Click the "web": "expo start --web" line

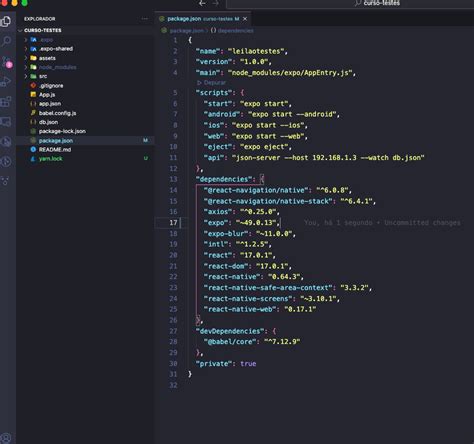pyautogui.click(x=256, y=136)
